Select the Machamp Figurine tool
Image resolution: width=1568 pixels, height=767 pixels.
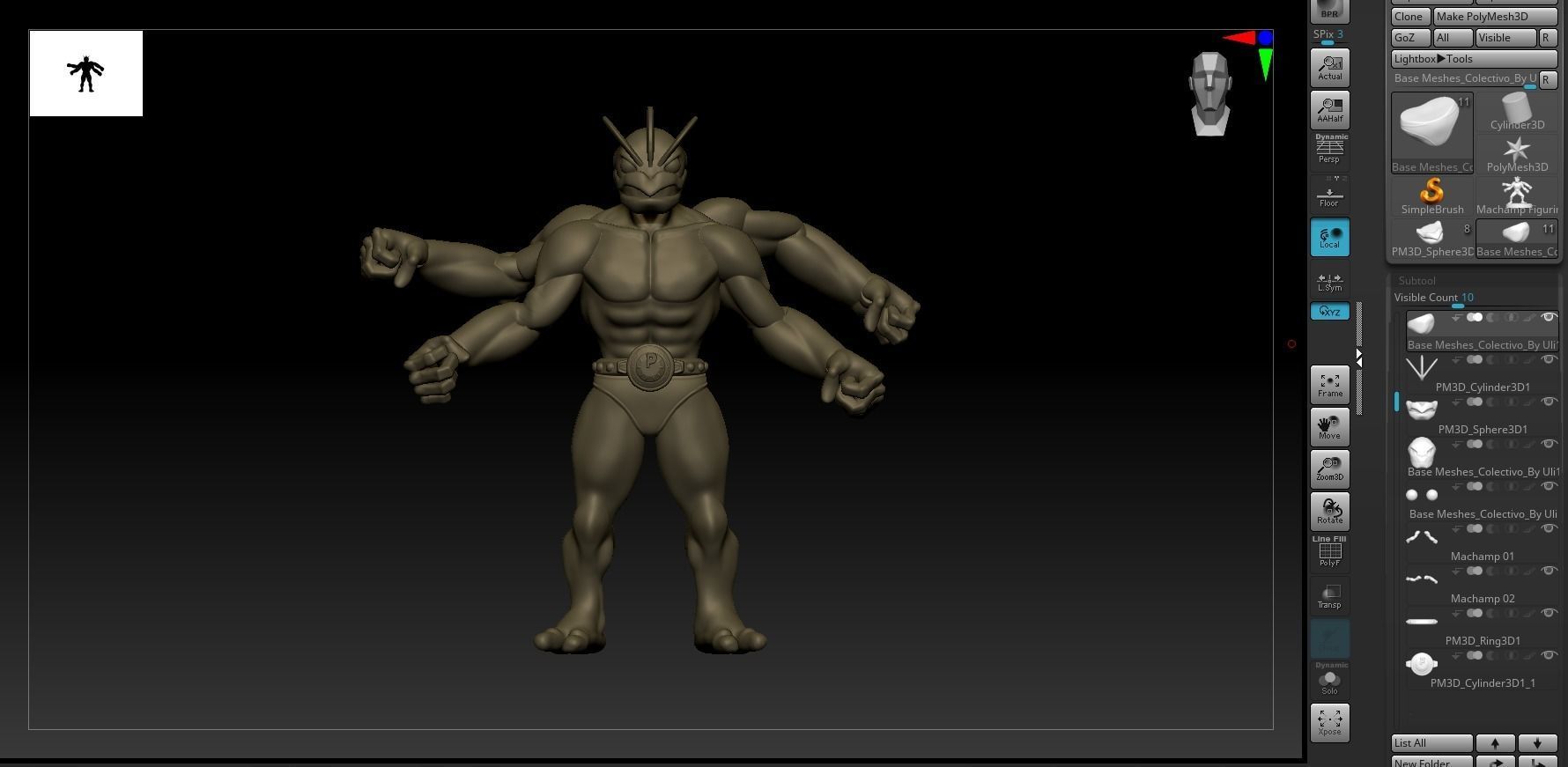tap(1517, 196)
